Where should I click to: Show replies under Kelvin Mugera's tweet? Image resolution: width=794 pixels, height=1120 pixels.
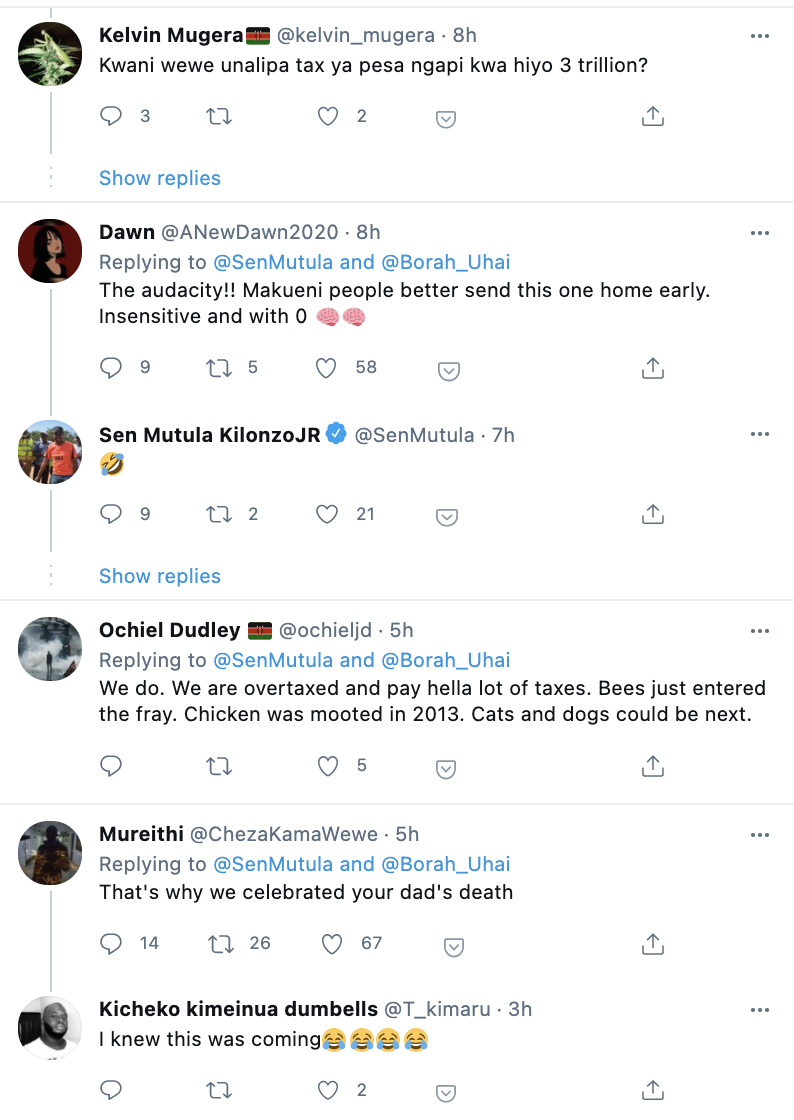tap(160, 178)
